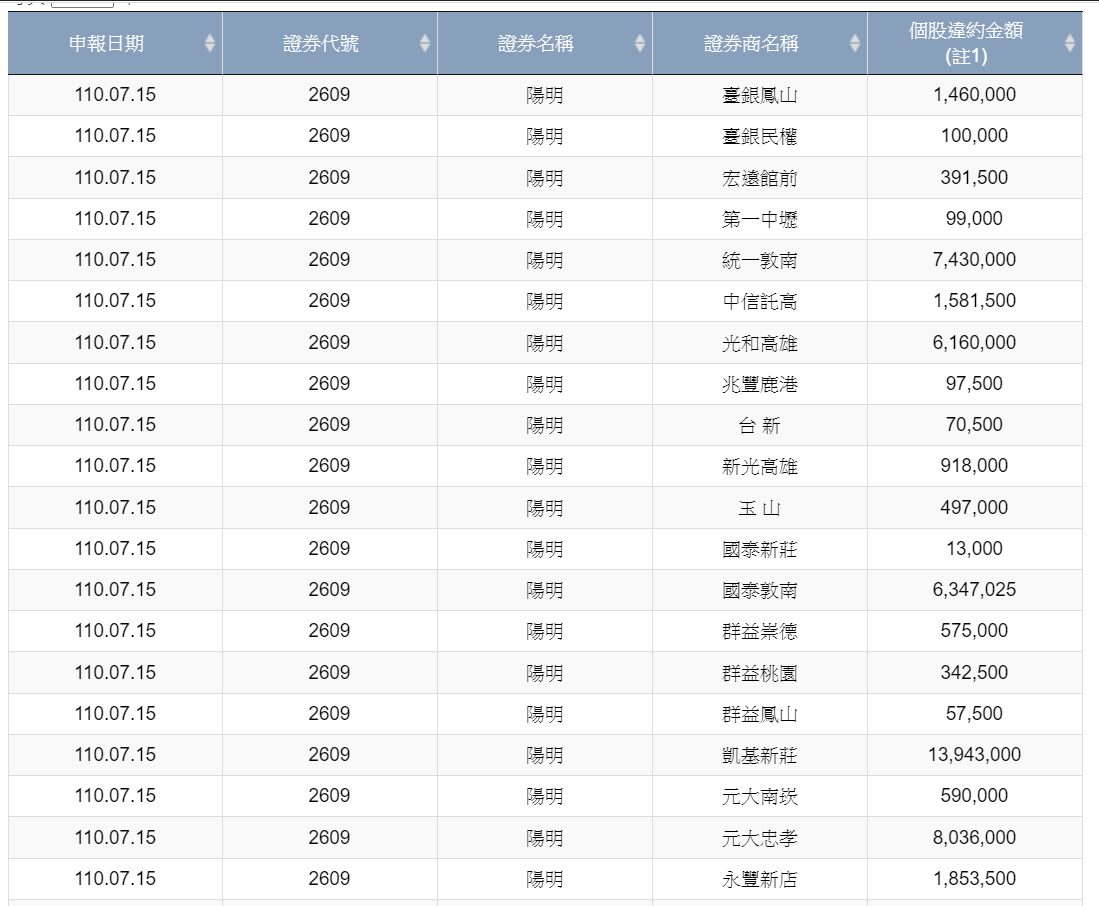This screenshot has height=906, width=1099.
Task: Click amount 391,500
Action: (974, 177)
